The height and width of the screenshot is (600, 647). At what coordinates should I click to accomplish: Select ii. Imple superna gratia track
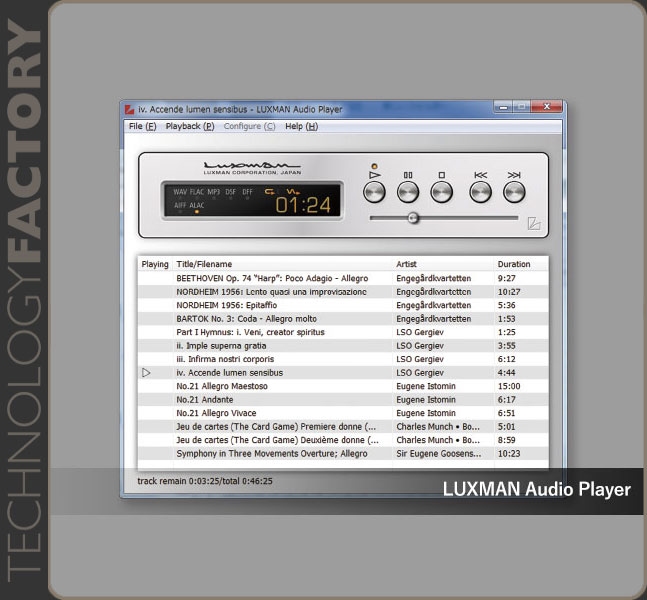coord(343,345)
